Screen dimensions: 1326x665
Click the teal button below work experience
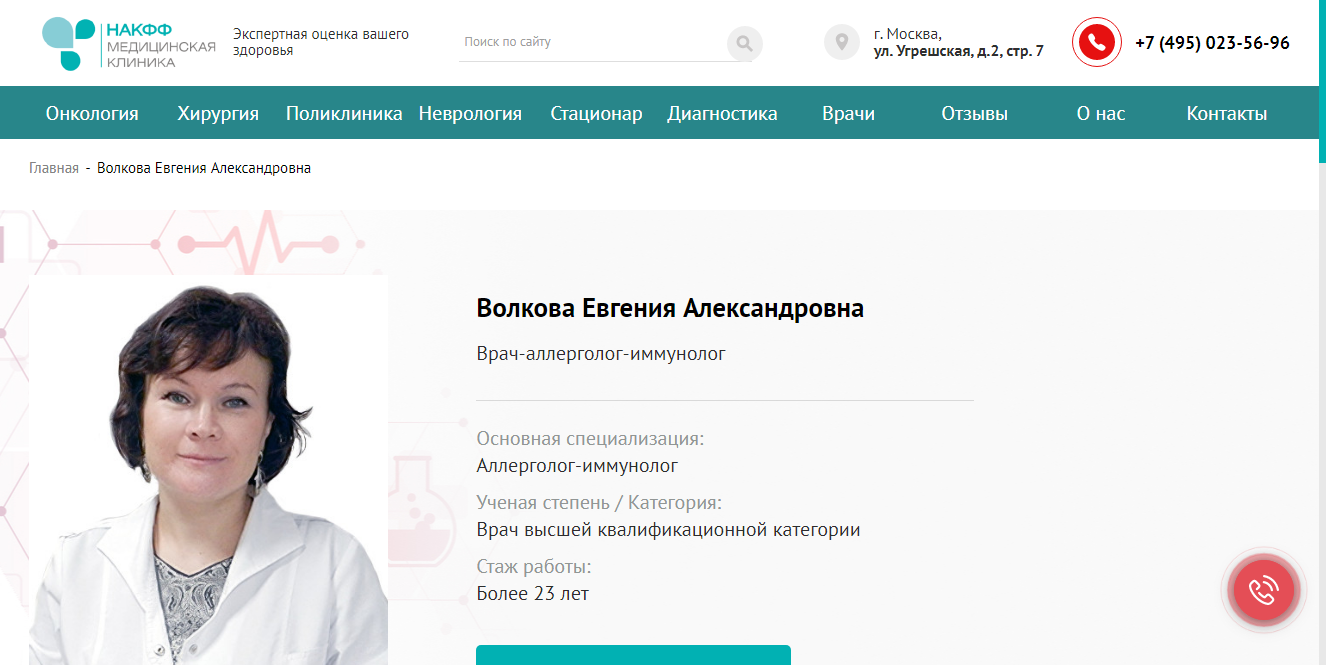pyautogui.click(x=633, y=655)
